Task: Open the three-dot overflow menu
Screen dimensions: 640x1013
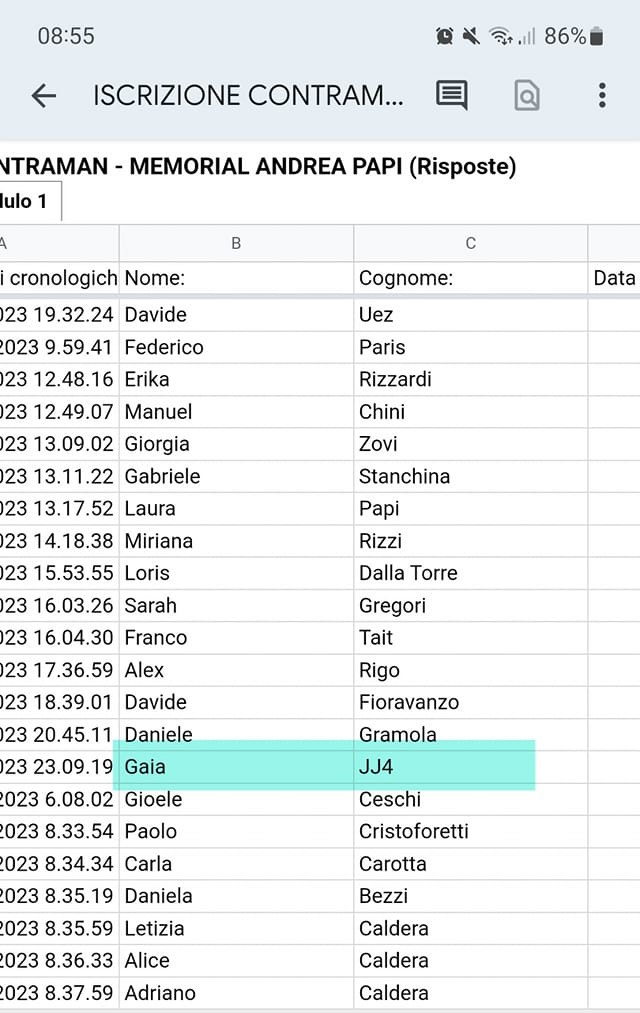Action: 602,96
